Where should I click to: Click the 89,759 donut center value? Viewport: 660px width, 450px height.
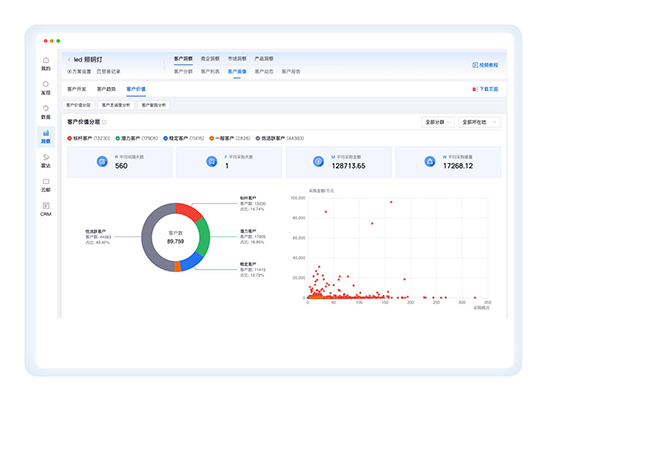click(176, 242)
